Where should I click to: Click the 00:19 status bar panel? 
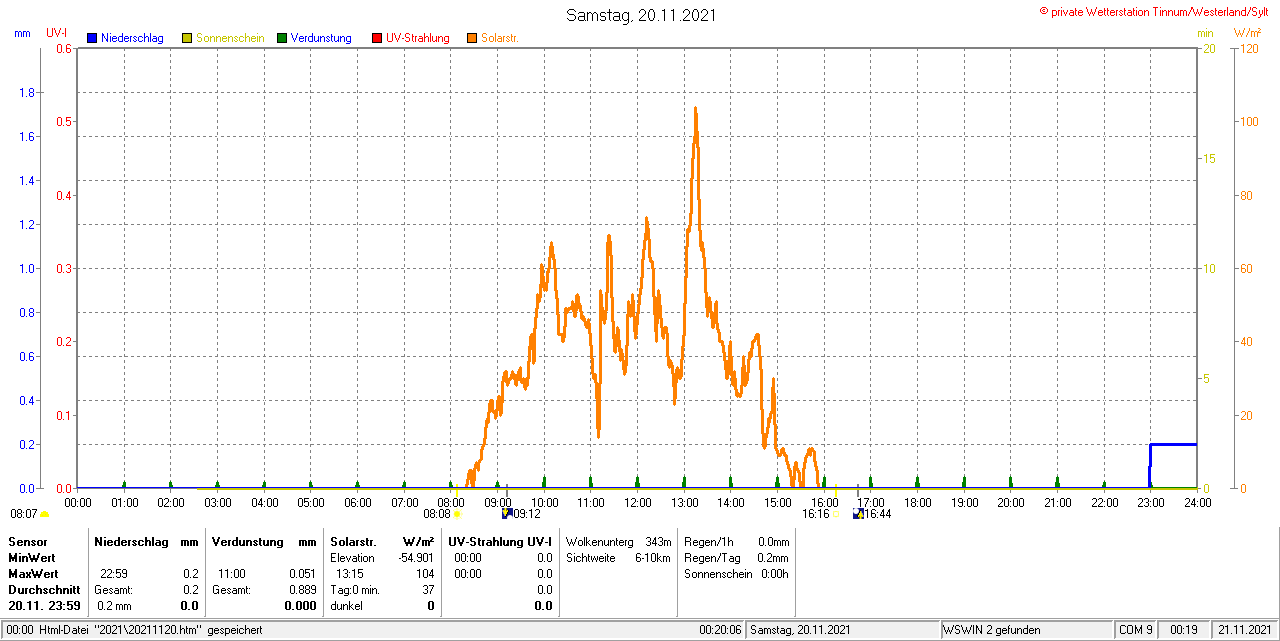(1185, 630)
